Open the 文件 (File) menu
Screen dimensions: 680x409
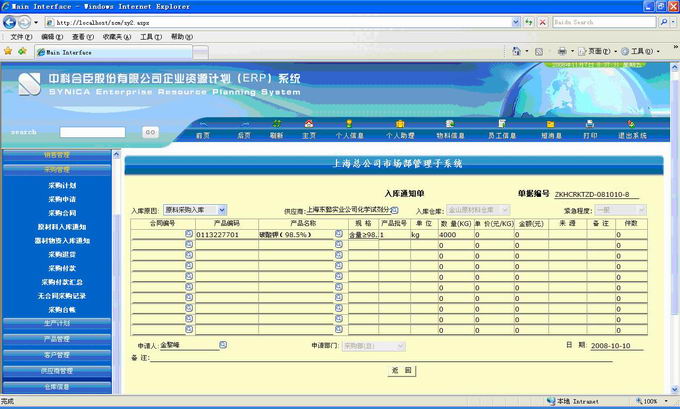[21, 37]
